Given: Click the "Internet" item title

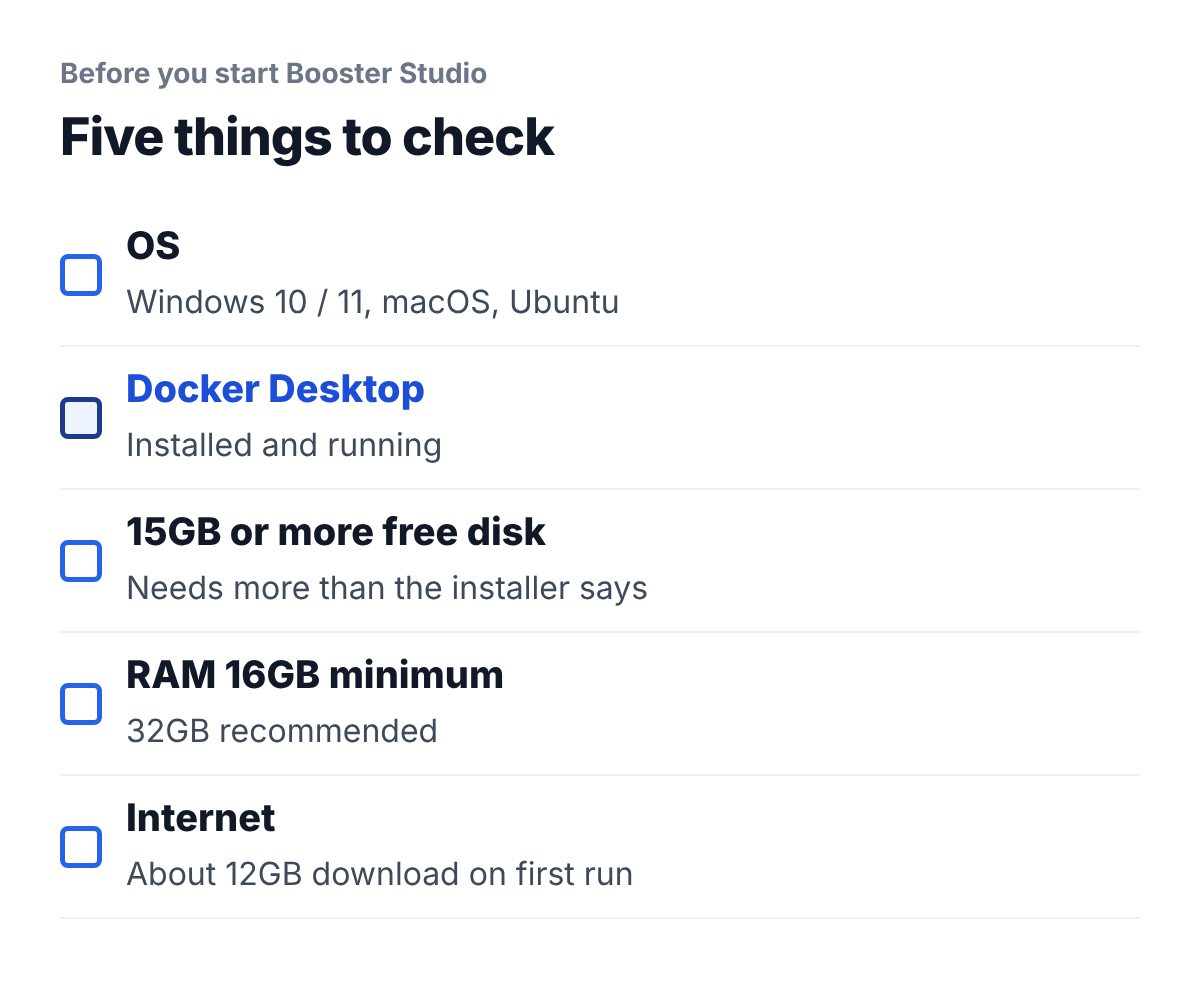Looking at the screenshot, I should pyautogui.click(x=201, y=818).
